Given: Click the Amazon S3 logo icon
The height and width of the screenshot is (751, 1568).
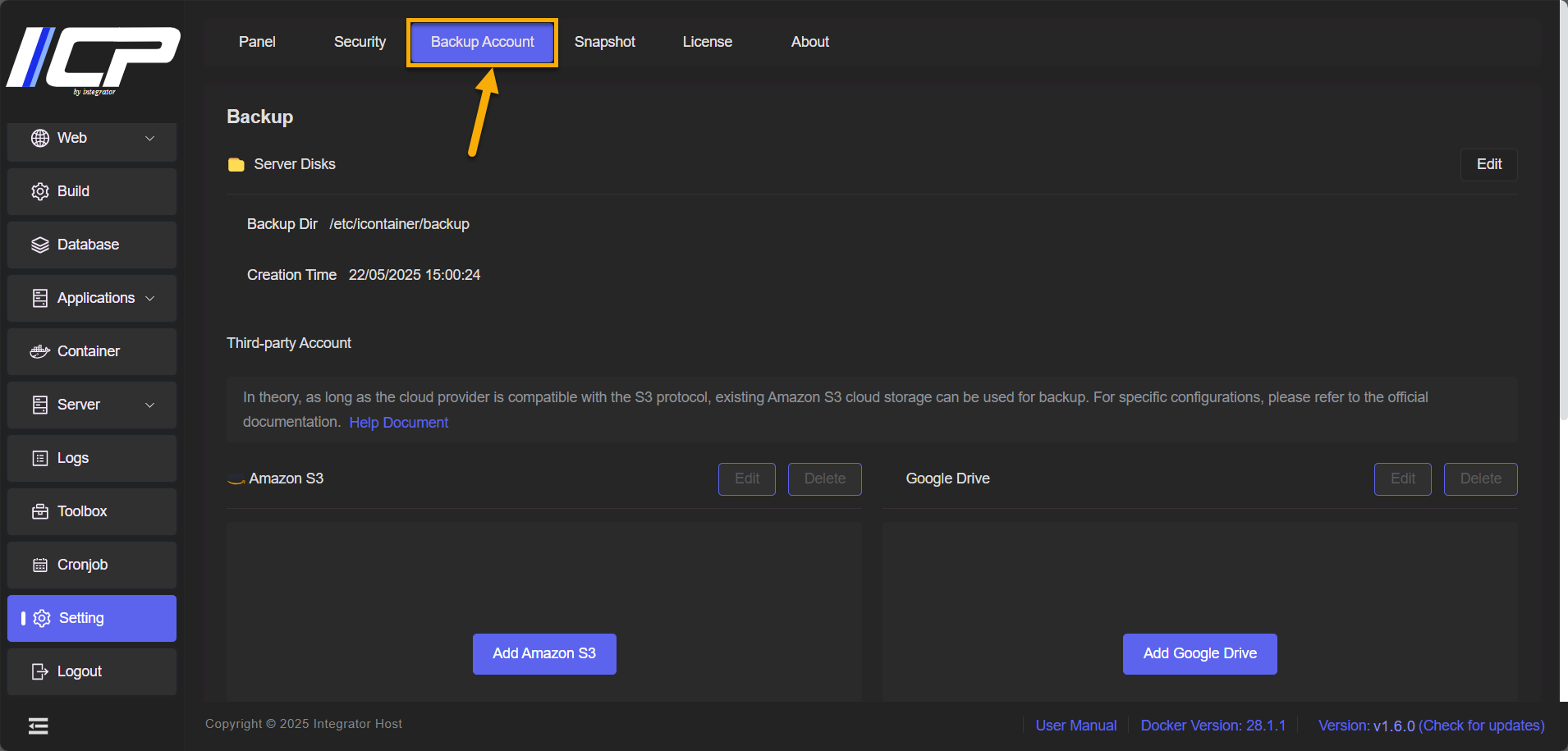Looking at the screenshot, I should 236,479.
